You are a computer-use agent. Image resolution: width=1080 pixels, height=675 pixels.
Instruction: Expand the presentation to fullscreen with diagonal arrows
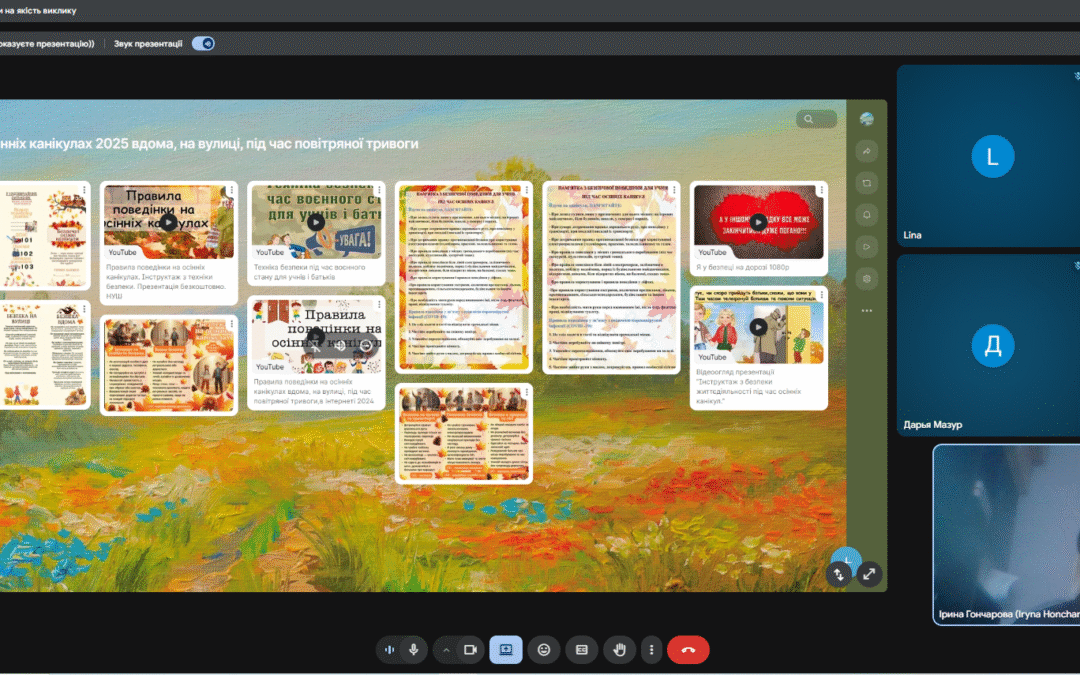[x=869, y=574]
